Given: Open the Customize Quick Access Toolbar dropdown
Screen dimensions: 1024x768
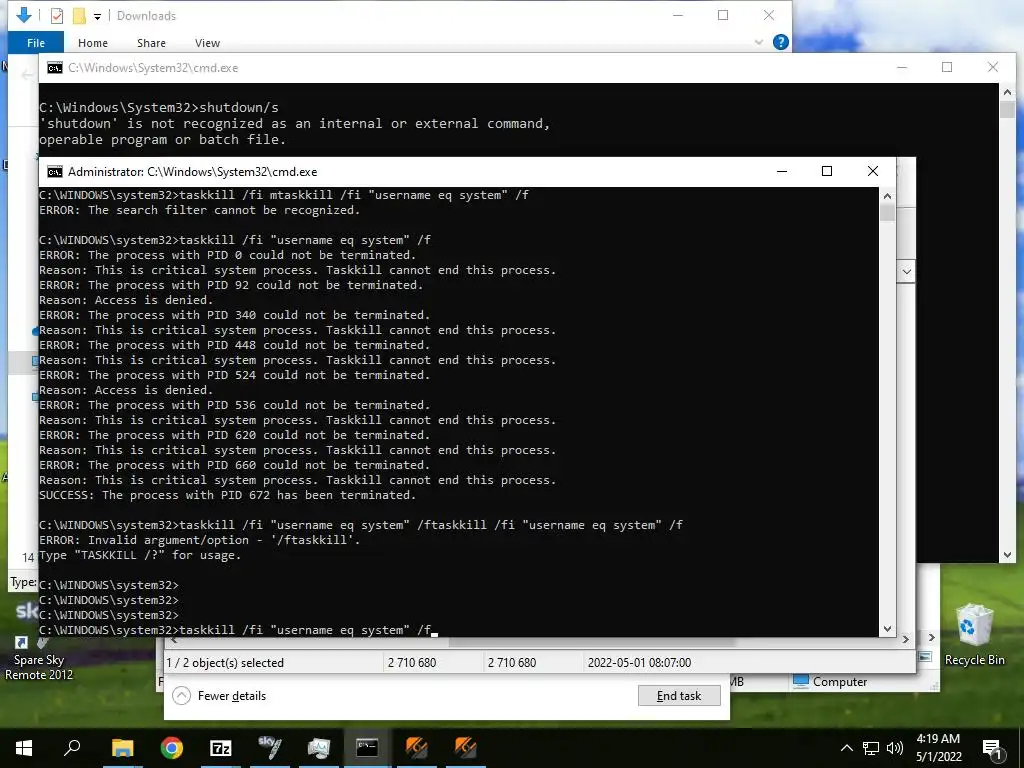Looking at the screenshot, I should pos(97,16).
